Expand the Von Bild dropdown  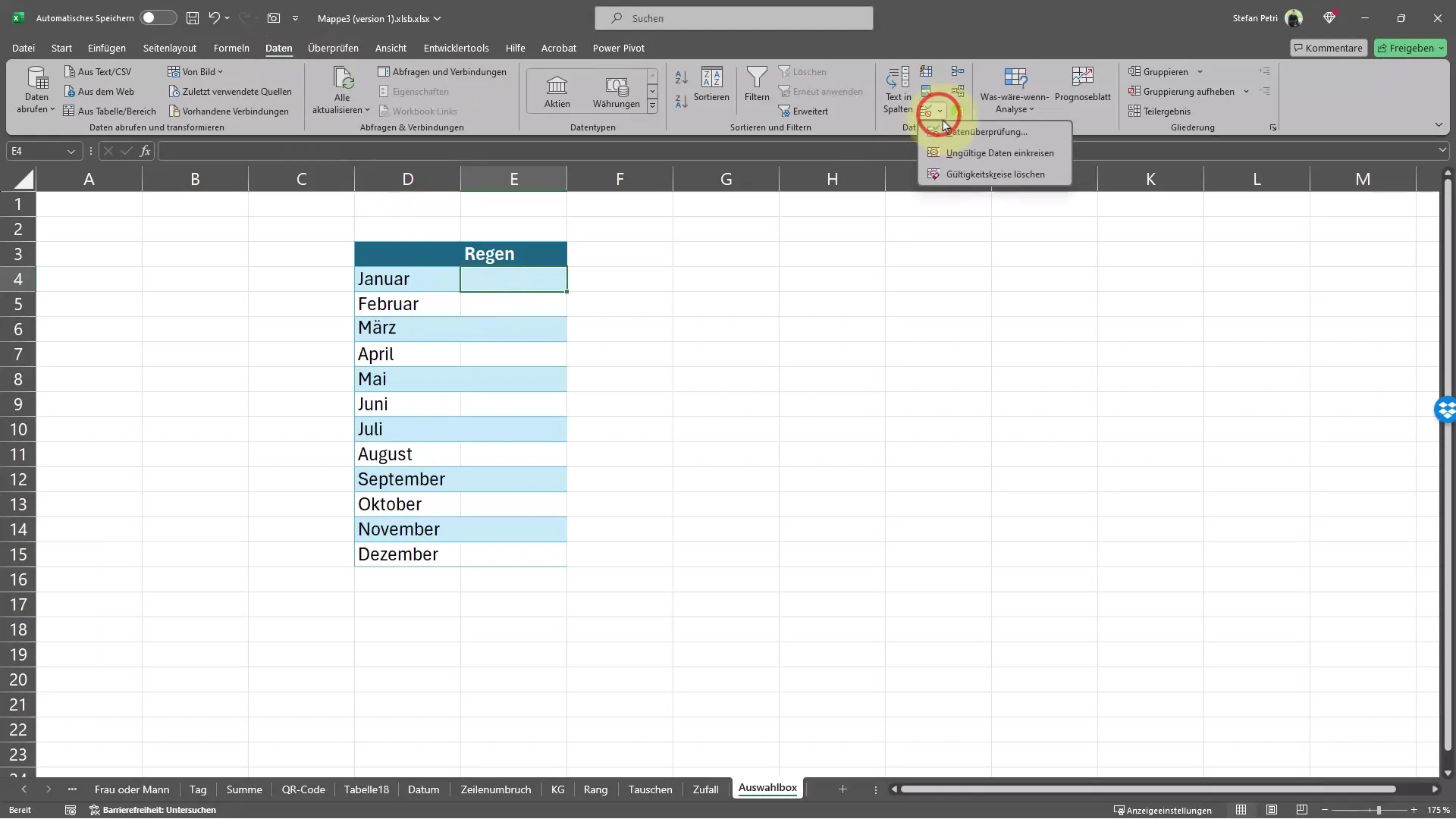click(x=221, y=72)
